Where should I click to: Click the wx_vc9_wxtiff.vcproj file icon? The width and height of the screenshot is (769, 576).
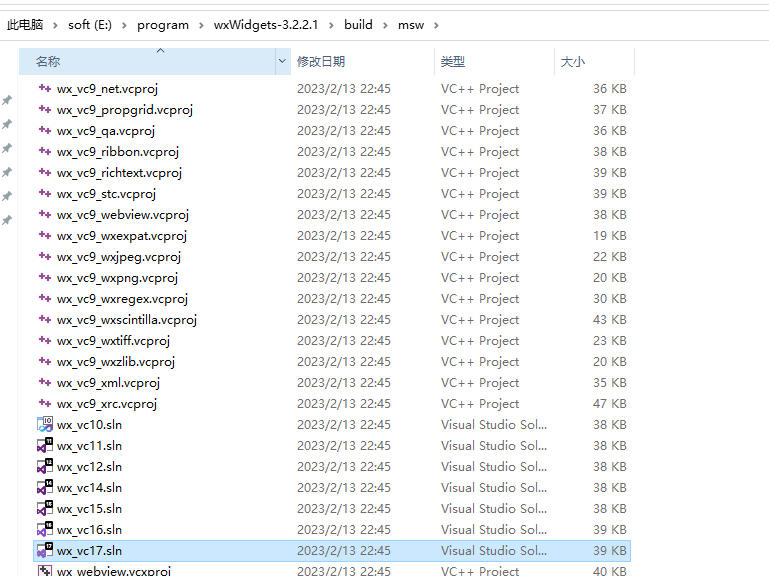[x=45, y=340]
